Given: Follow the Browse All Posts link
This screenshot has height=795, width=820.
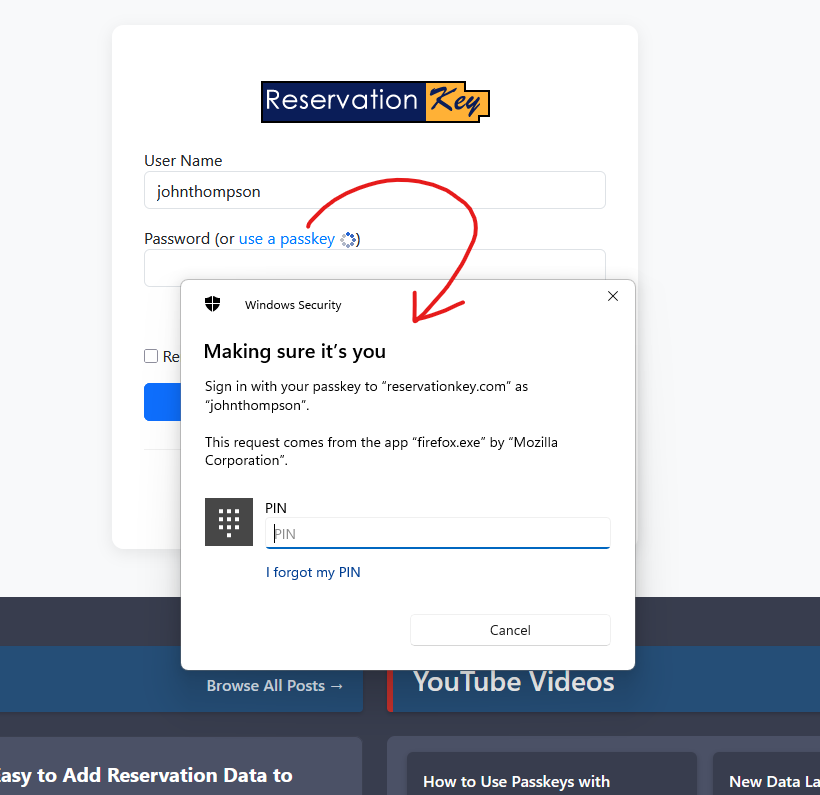Looking at the screenshot, I should point(275,686).
